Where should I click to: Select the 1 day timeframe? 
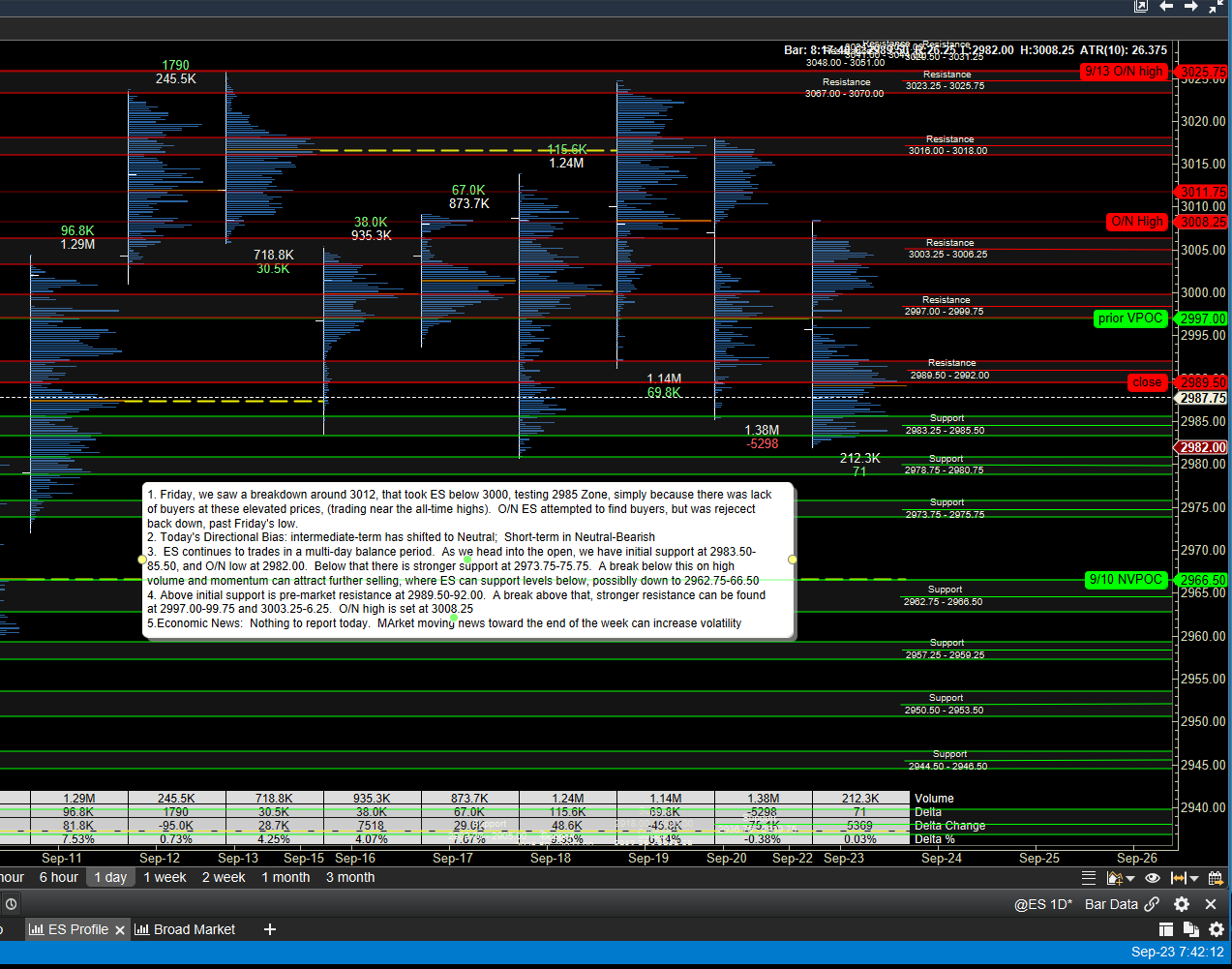[x=110, y=877]
